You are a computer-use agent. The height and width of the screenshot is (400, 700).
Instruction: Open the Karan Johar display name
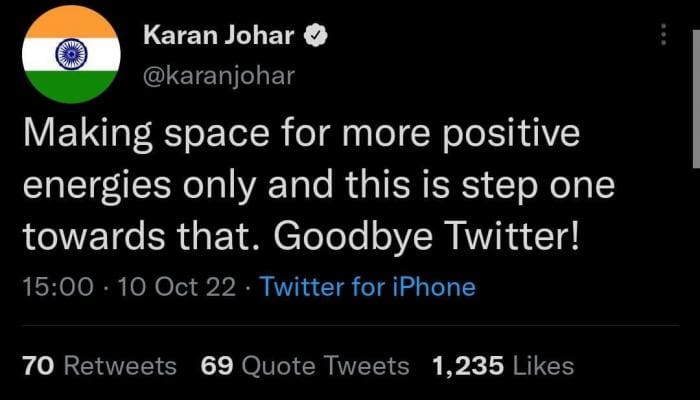[219, 37]
